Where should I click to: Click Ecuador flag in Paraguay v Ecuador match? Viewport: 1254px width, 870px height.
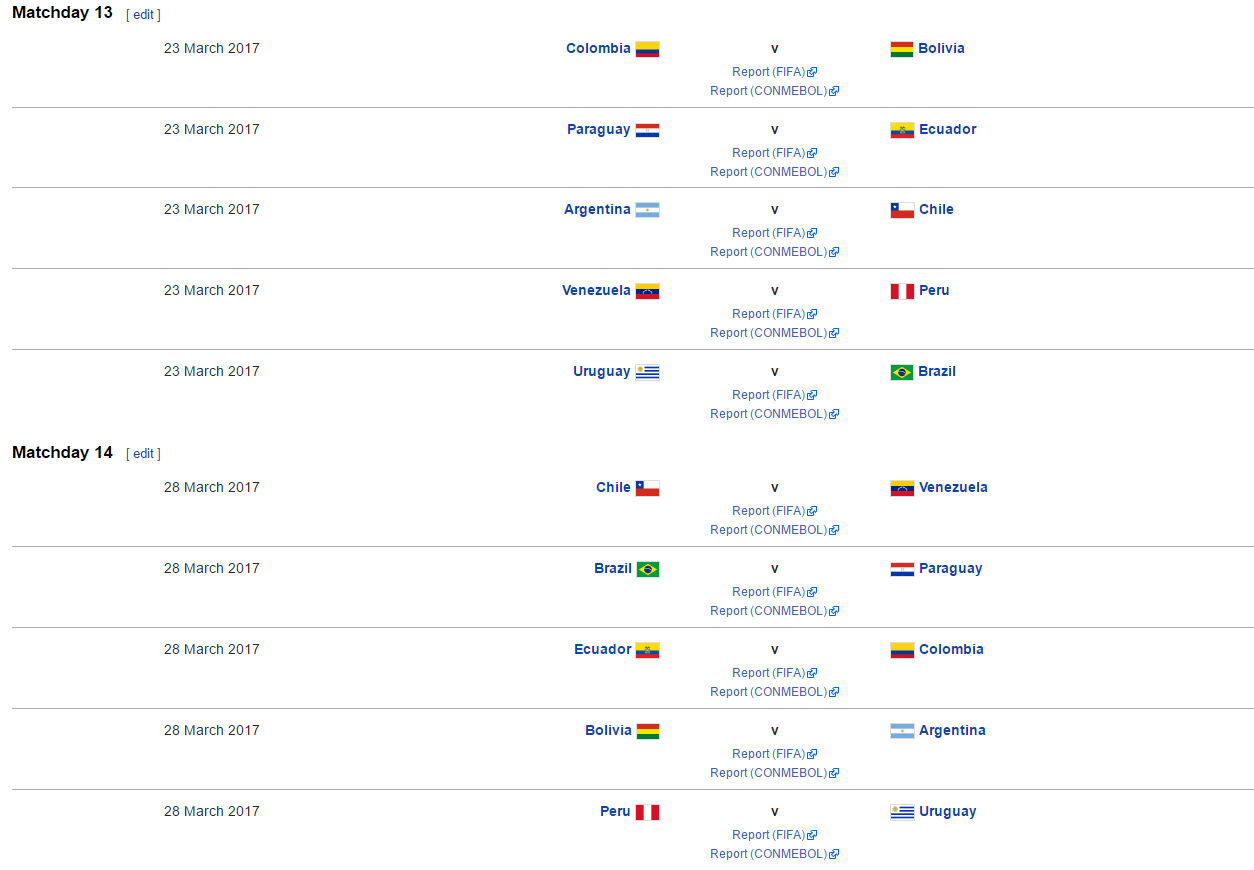tap(902, 130)
